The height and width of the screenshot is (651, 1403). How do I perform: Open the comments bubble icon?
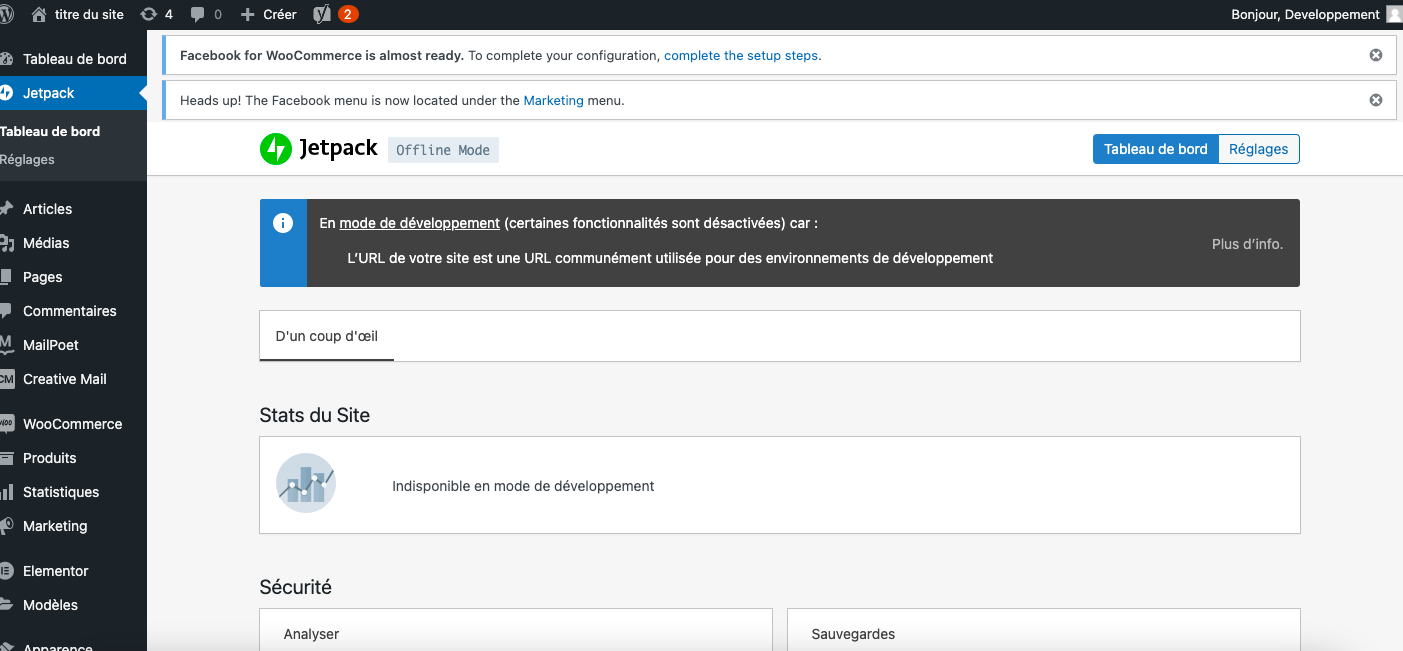[198, 14]
